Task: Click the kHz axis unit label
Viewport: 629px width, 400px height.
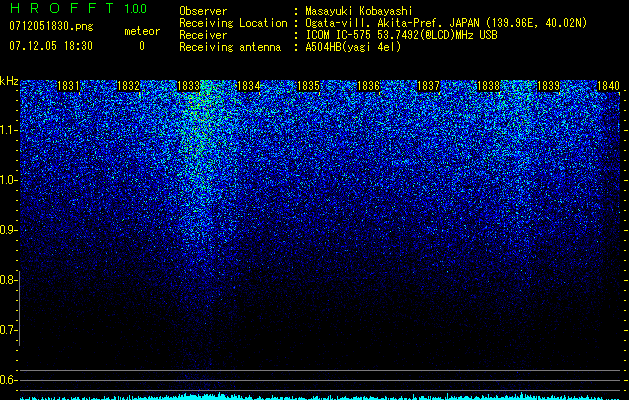Action: (x=9, y=81)
